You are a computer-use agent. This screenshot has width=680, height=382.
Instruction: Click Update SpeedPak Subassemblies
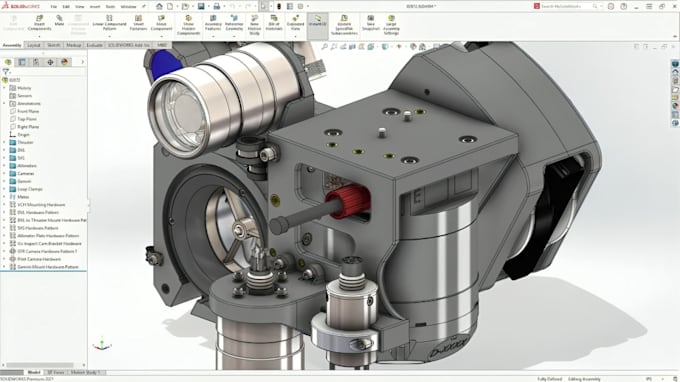(x=344, y=25)
